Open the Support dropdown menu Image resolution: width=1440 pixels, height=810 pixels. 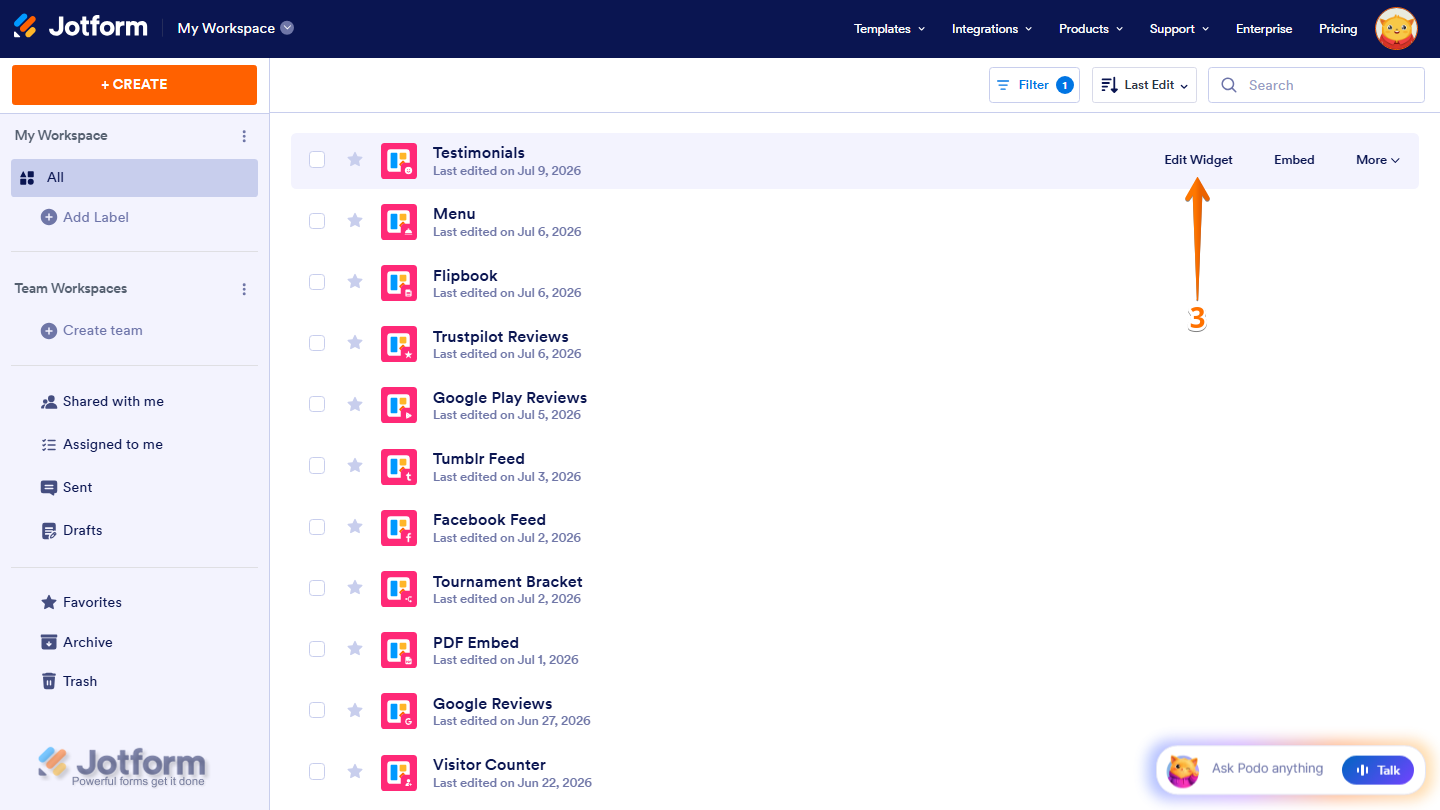tap(1179, 29)
